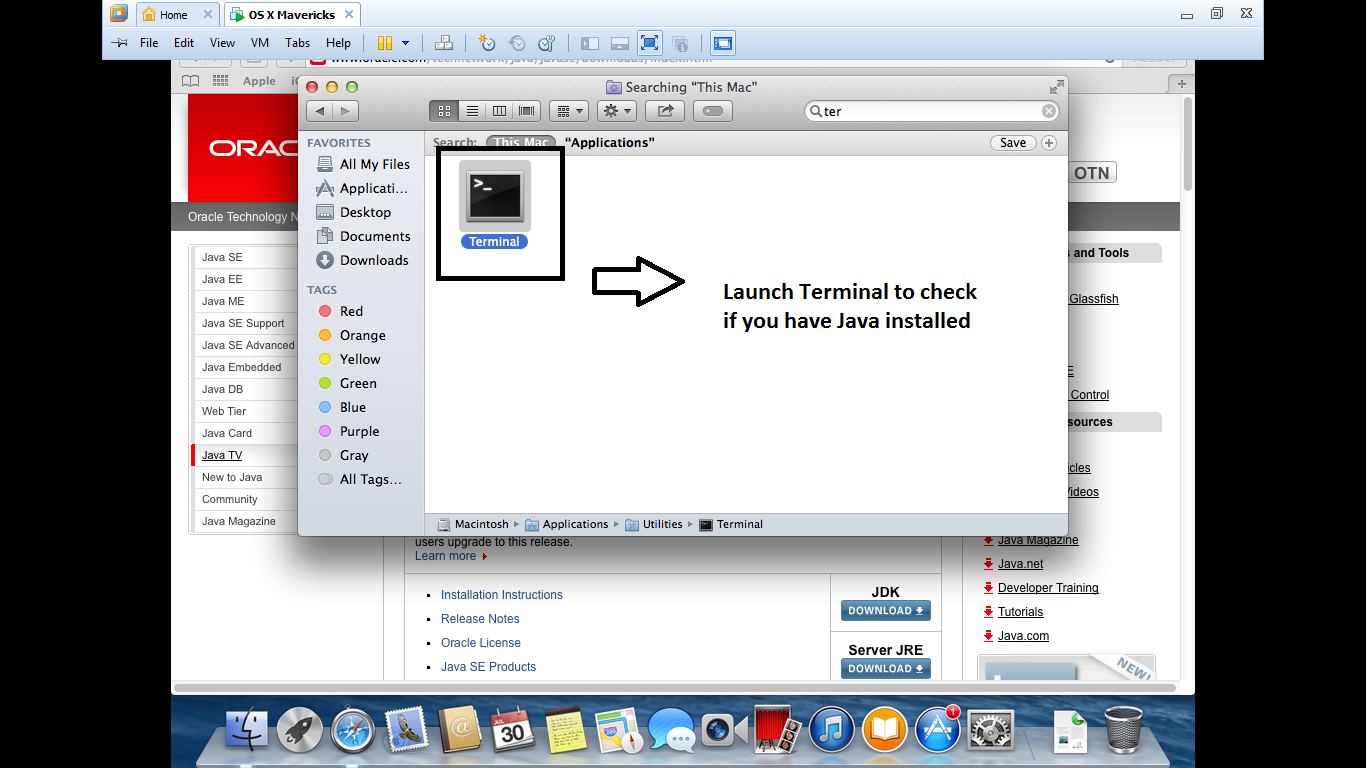Screen dimensions: 1366x768
Task: Select the Gray tag in sidebar
Action: [x=343, y=455]
